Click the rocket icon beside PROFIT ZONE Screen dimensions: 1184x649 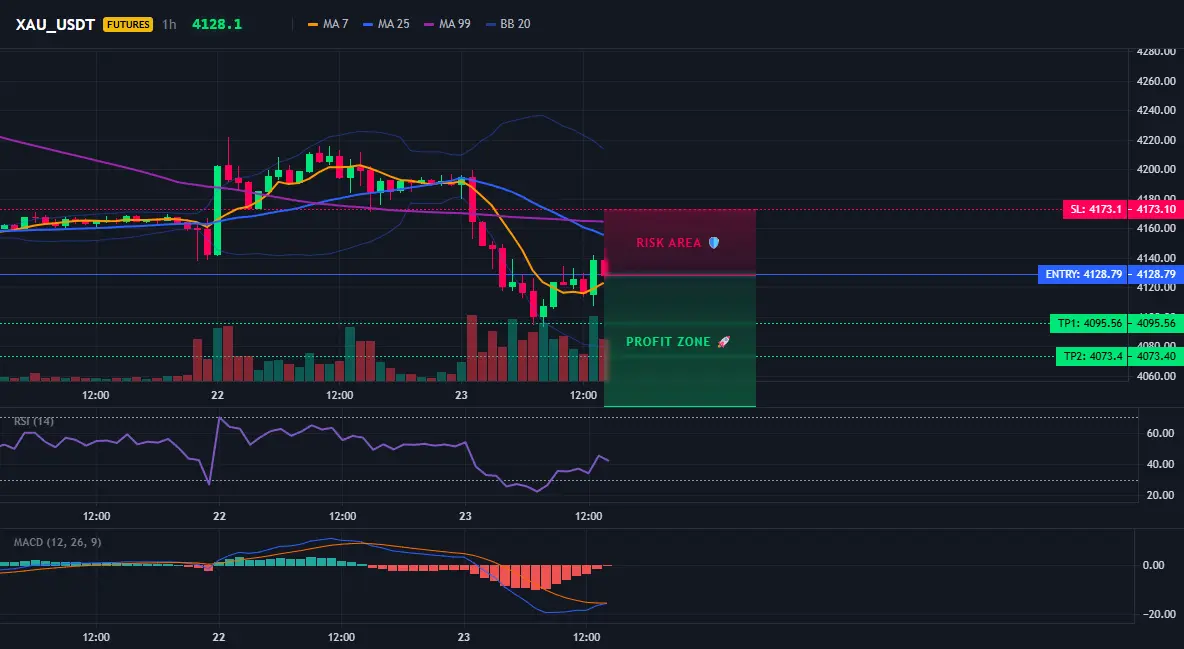pyautogui.click(x=723, y=342)
